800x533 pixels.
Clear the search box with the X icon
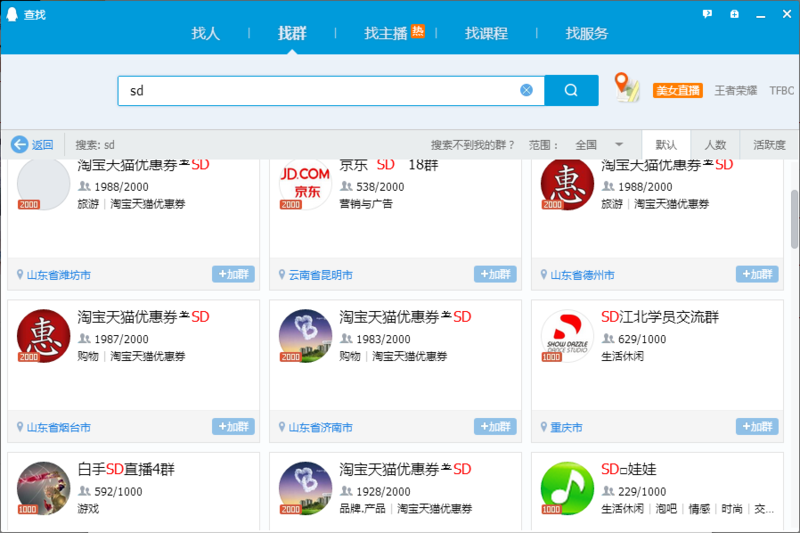click(x=527, y=90)
